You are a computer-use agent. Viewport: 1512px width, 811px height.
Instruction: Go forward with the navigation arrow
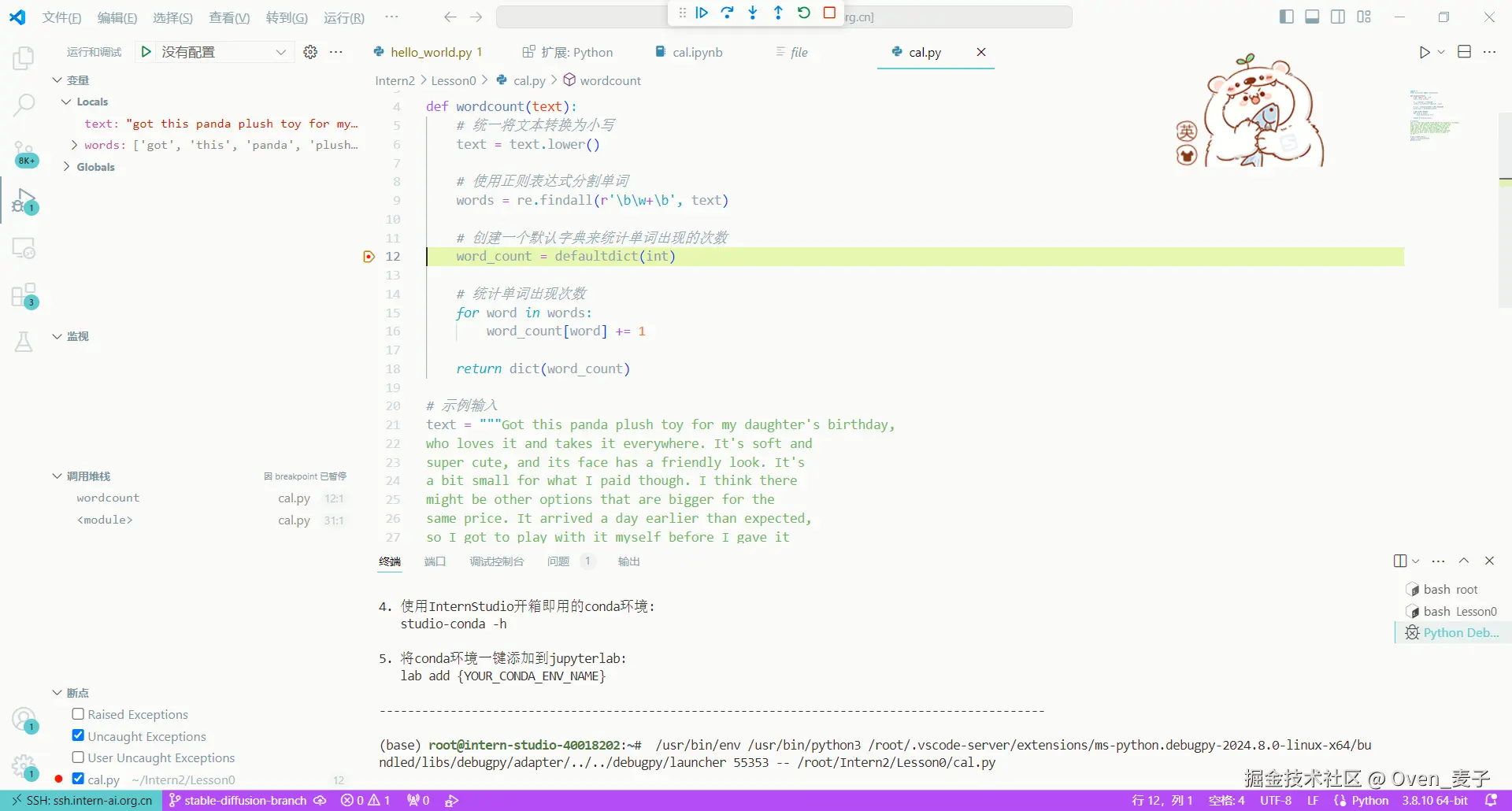click(x=476, y=17)
